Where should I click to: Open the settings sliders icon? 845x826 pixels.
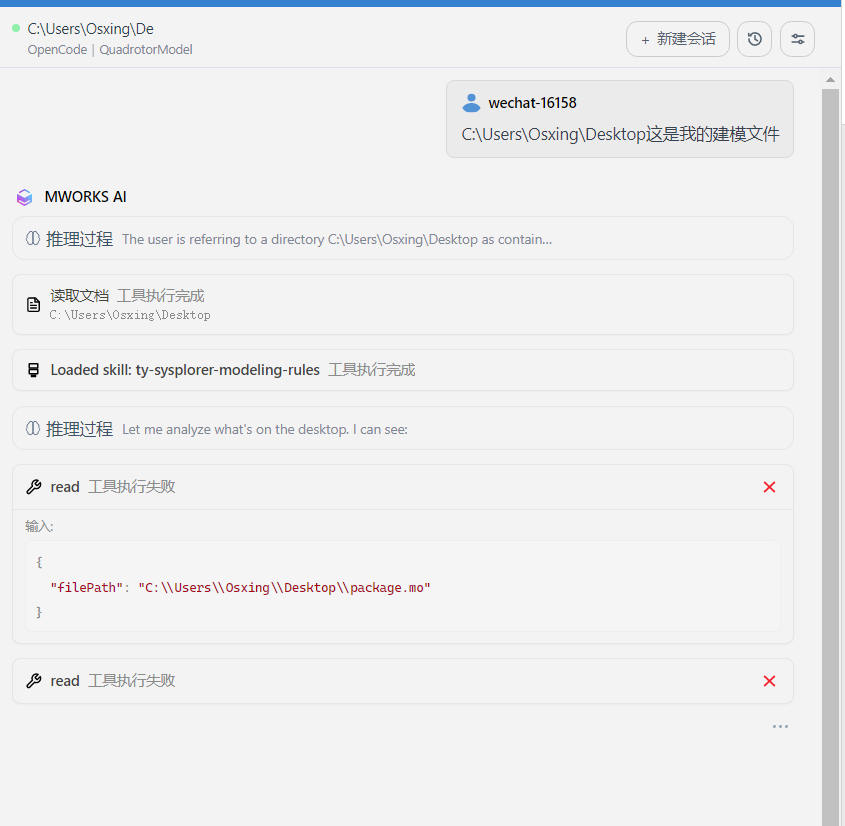(x=797, y=39)
